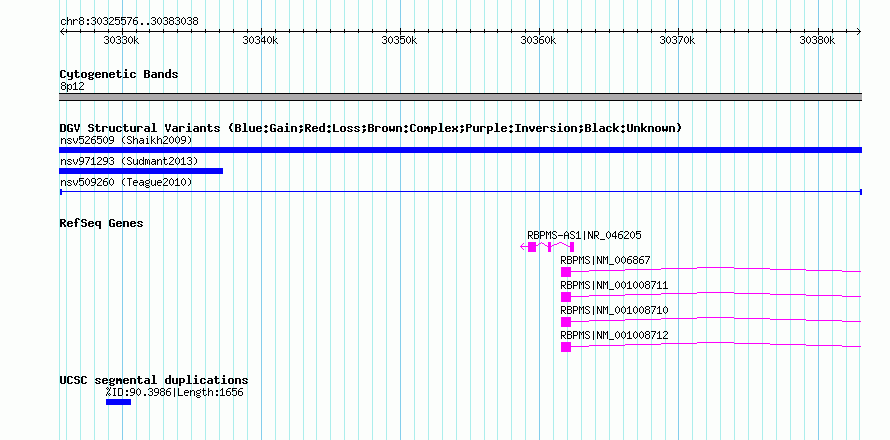Click the chr8:30325576..30383038 coordinate label
The image size is (890, 440).
click(129, 22)
